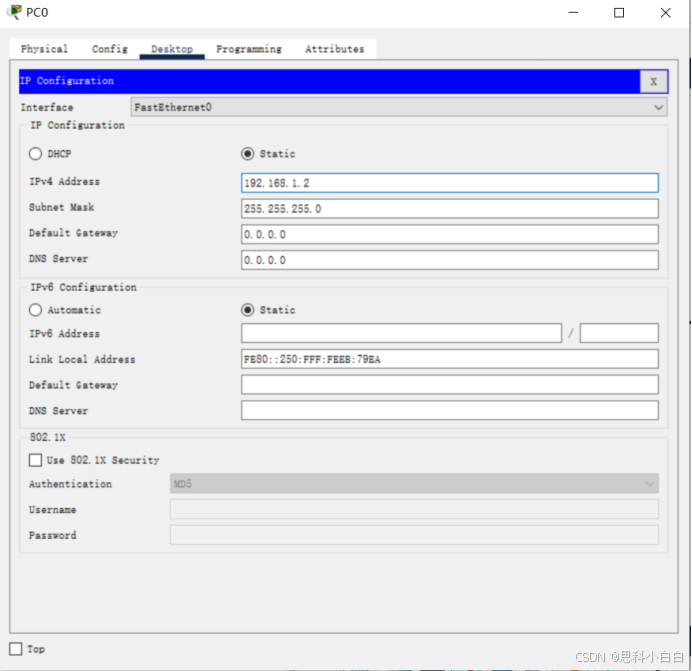Open the Config tab

click(x=109, y=49)
